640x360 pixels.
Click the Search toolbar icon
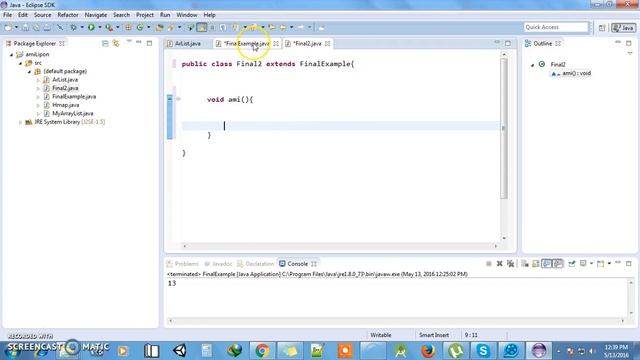point(171,27)
